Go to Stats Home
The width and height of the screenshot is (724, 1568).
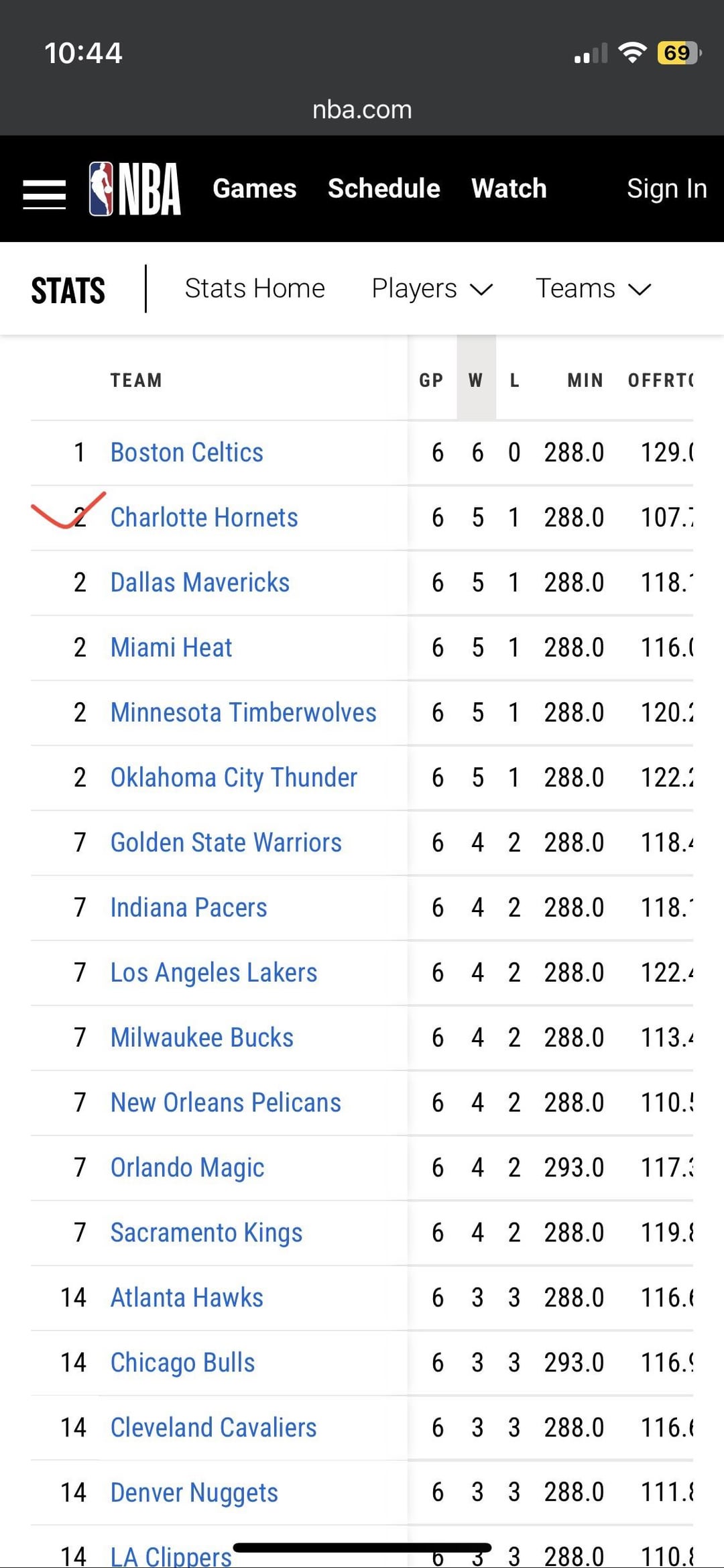255,288
